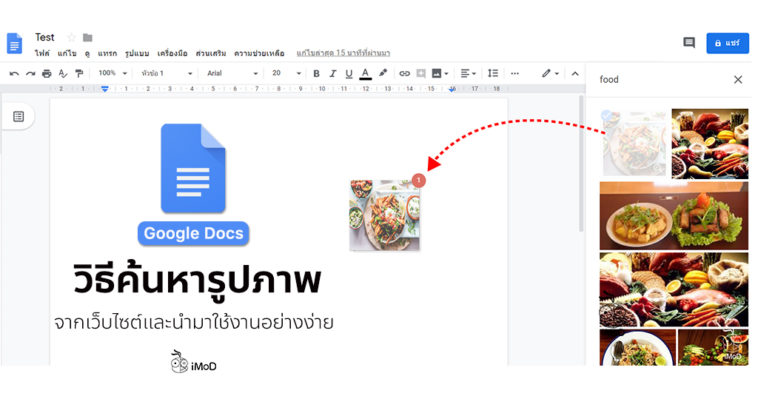Open the text color picker
The height and width of the screenshot is (396, 758).
pos(365,73)
